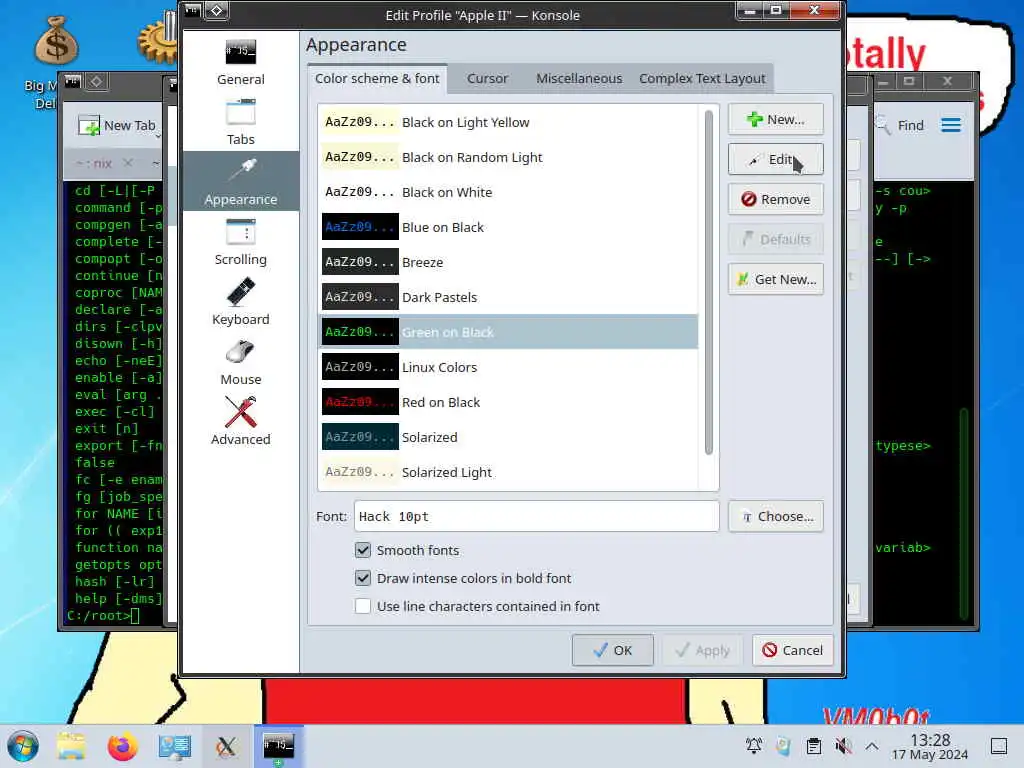The image size is (1024, 768).
Task: Select the Solarized Light color scheme
Action: pyautogui.click(x=508, y=472)
